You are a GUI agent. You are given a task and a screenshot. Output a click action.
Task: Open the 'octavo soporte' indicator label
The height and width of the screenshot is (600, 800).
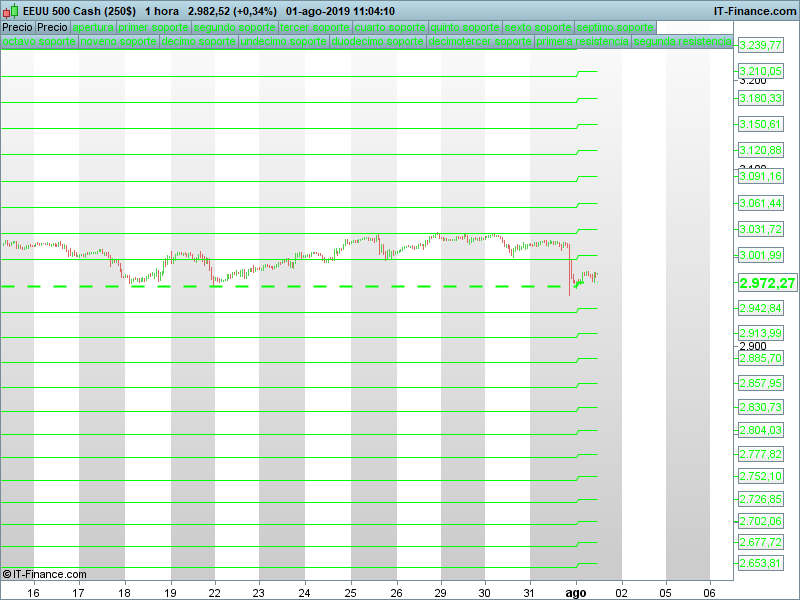tap(39, 41)
